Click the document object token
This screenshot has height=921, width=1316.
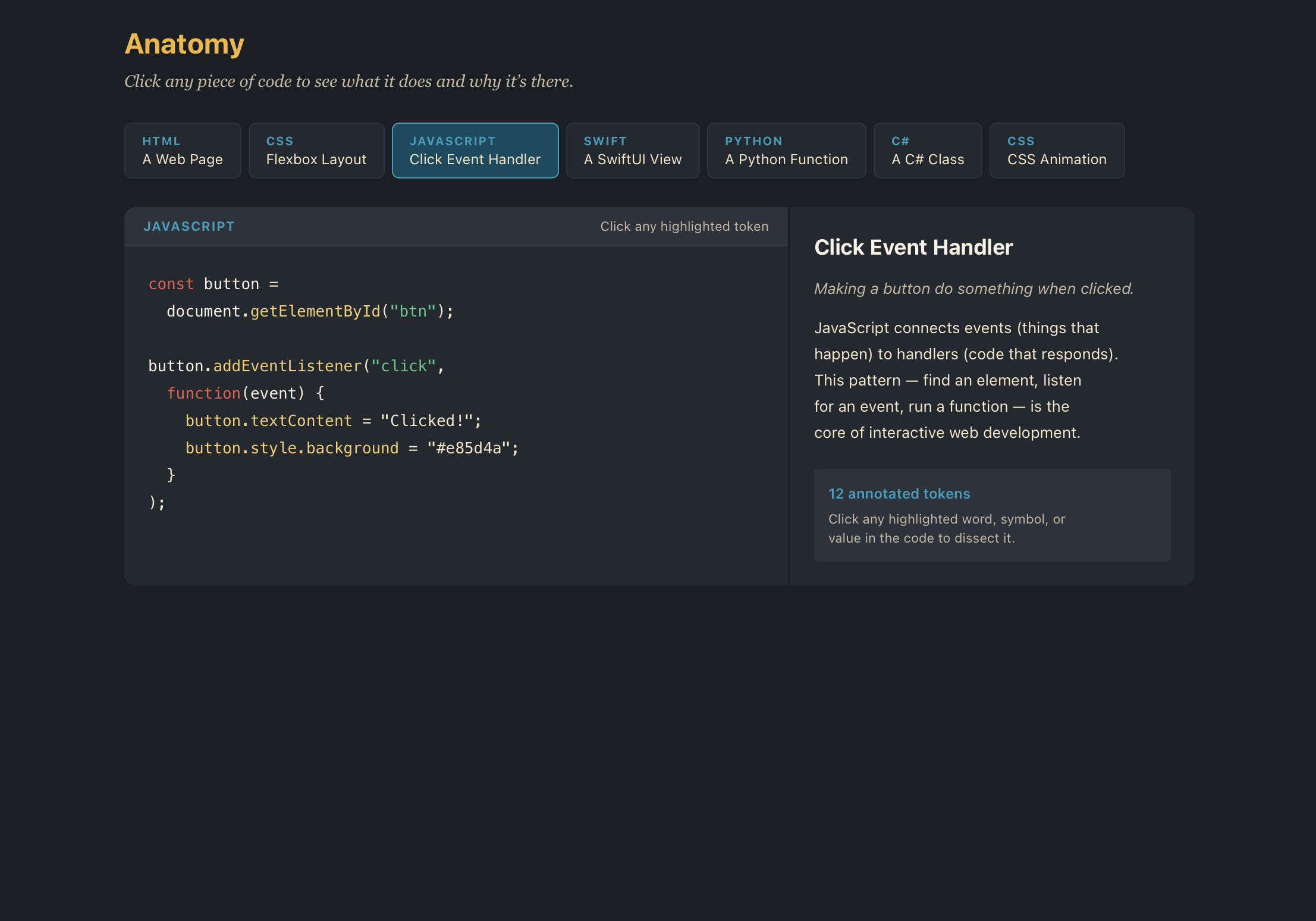tap(206, 311)
